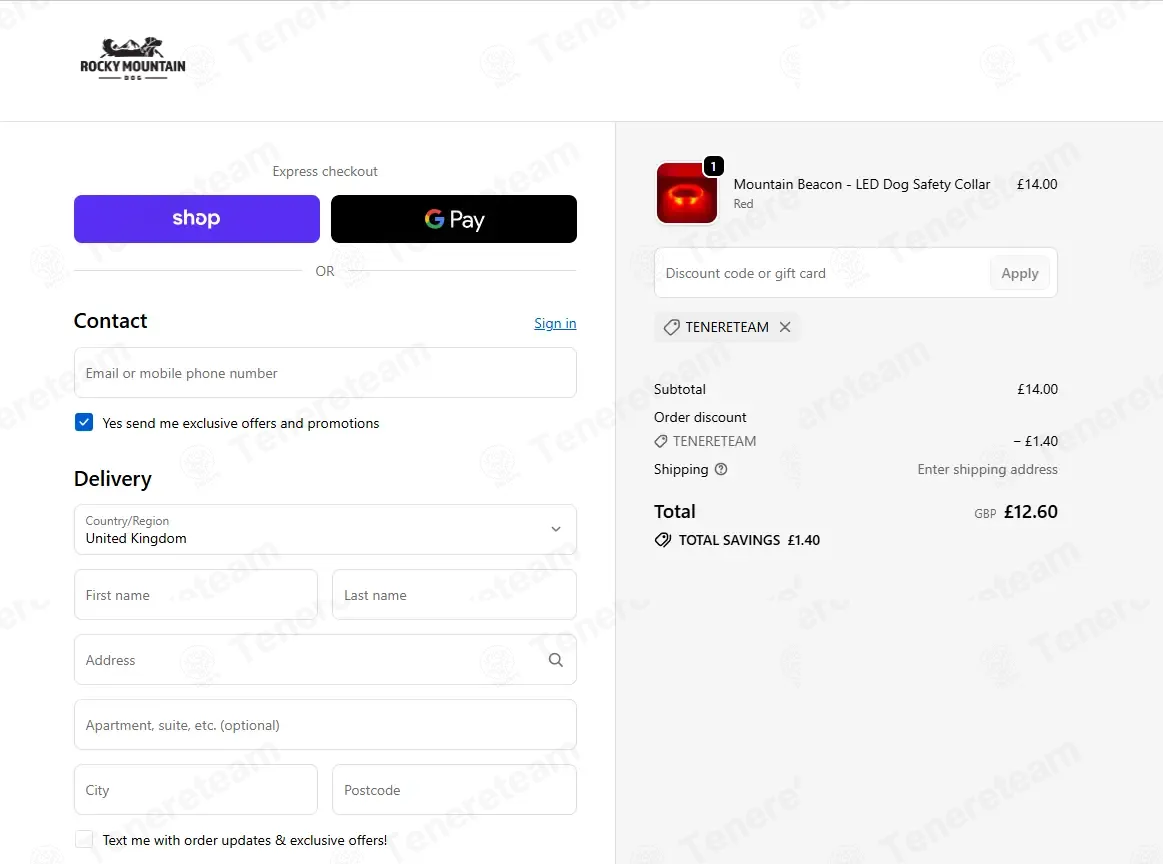
Task: Click the red LED collar product thumbnail
Action: click(x=687, y=194)
